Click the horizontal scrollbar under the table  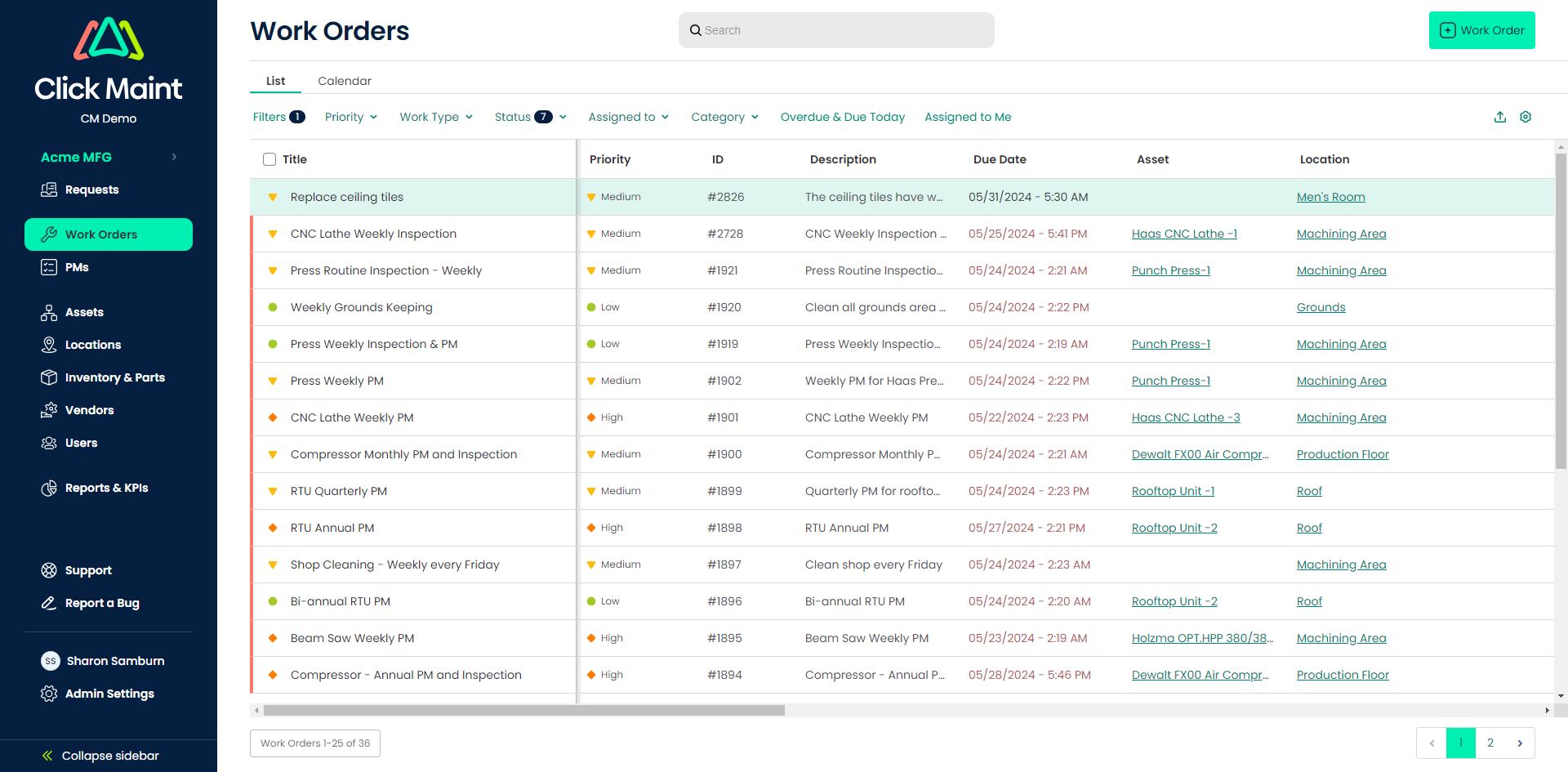tap(523, 711)
